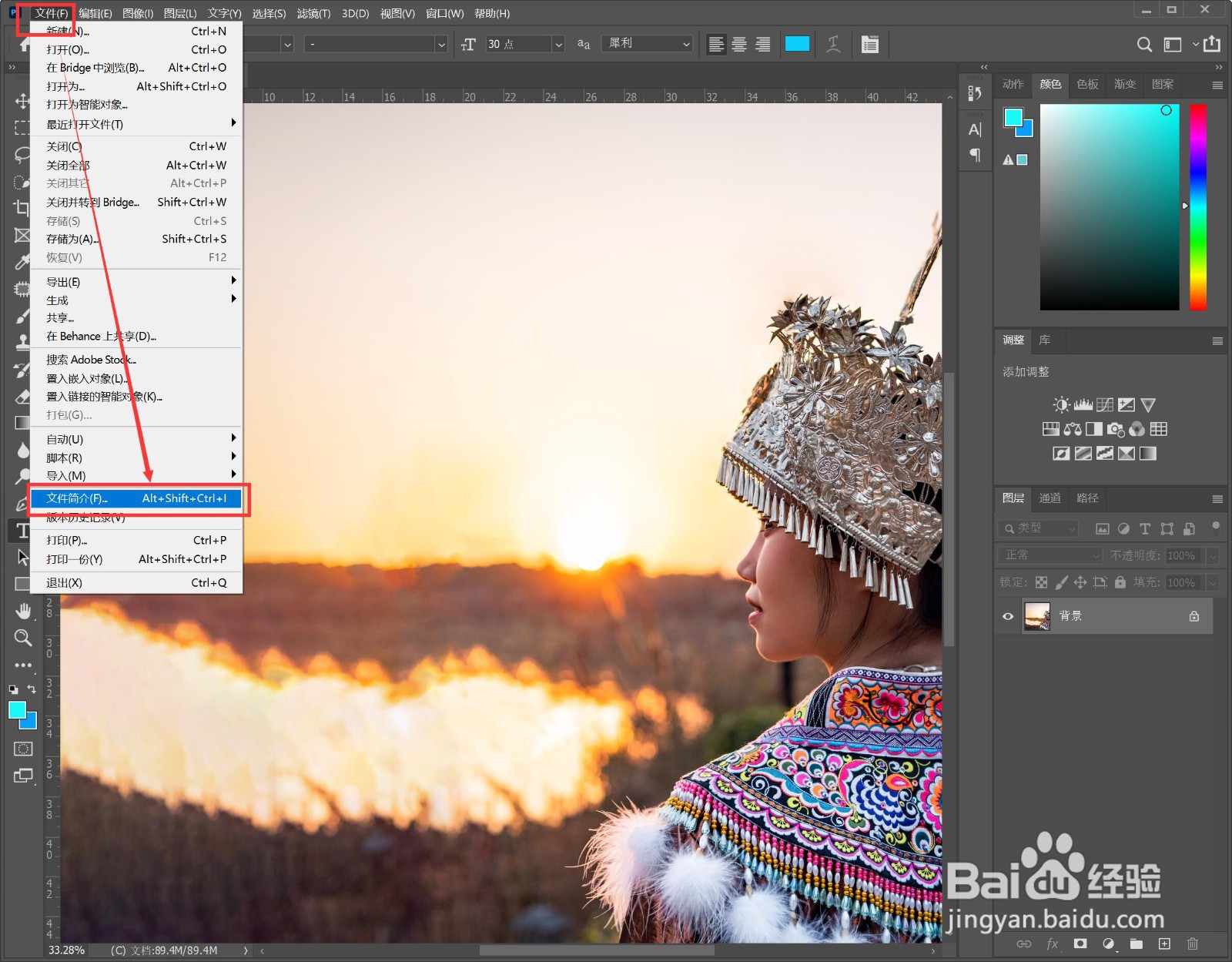Toggle lock all on layer
The width and height of the screenshot is (1232, 962).
pos(1120,582)
